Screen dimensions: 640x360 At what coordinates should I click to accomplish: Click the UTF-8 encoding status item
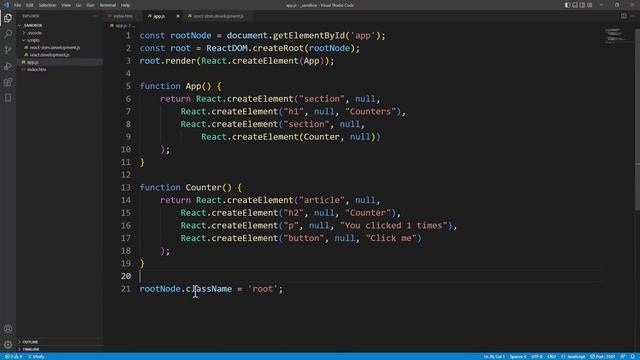click(537, 356)
